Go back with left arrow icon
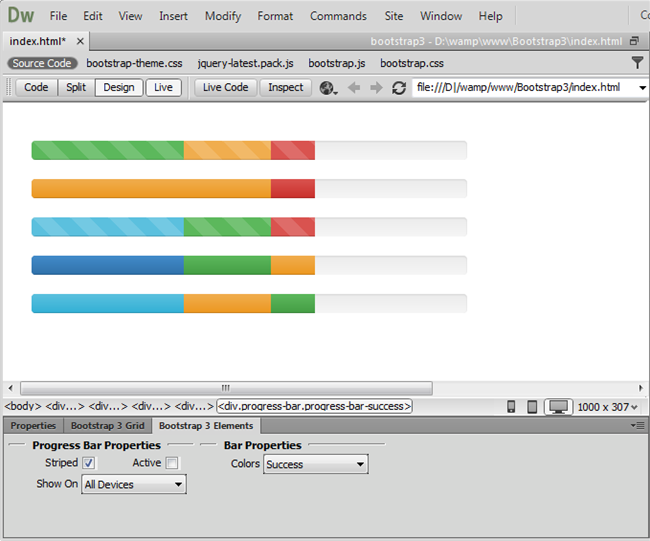 coord(354,87)
